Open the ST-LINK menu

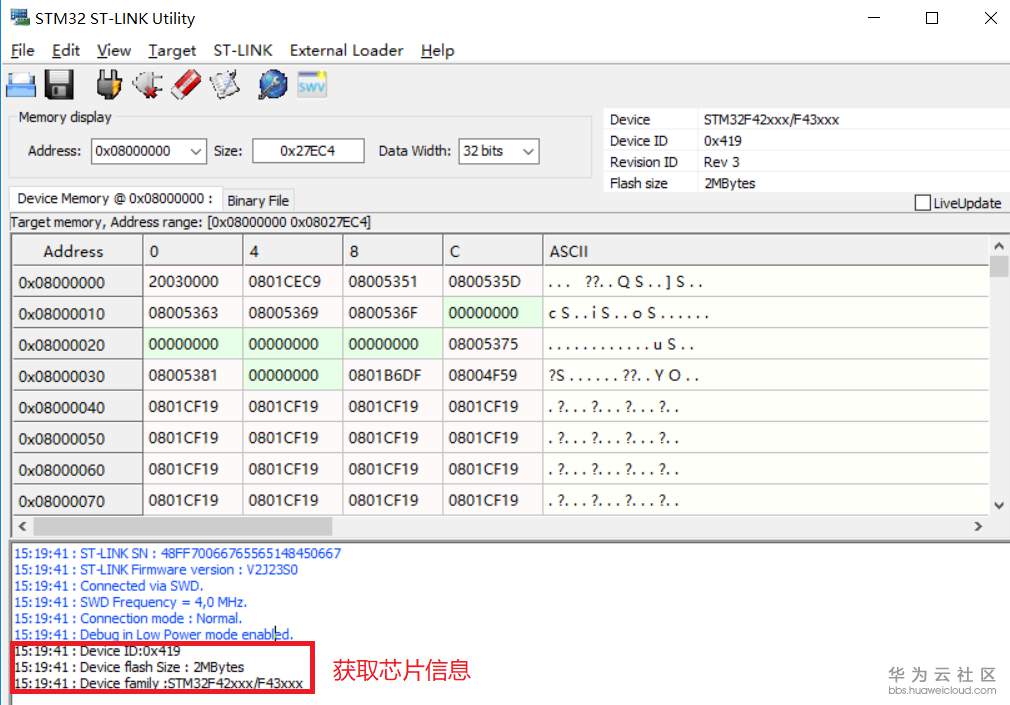click(x=243, y=50)
